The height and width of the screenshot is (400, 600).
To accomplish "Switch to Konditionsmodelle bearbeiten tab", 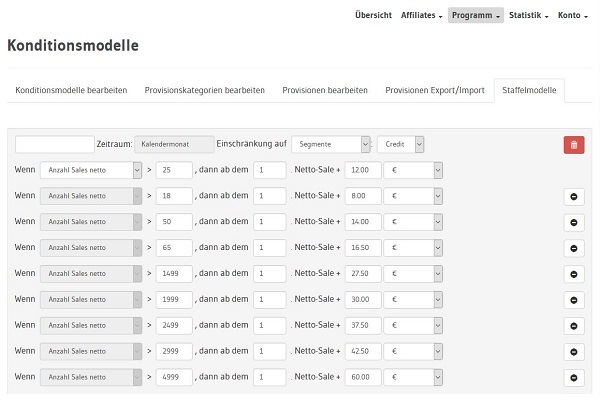I will coord(71,90).
